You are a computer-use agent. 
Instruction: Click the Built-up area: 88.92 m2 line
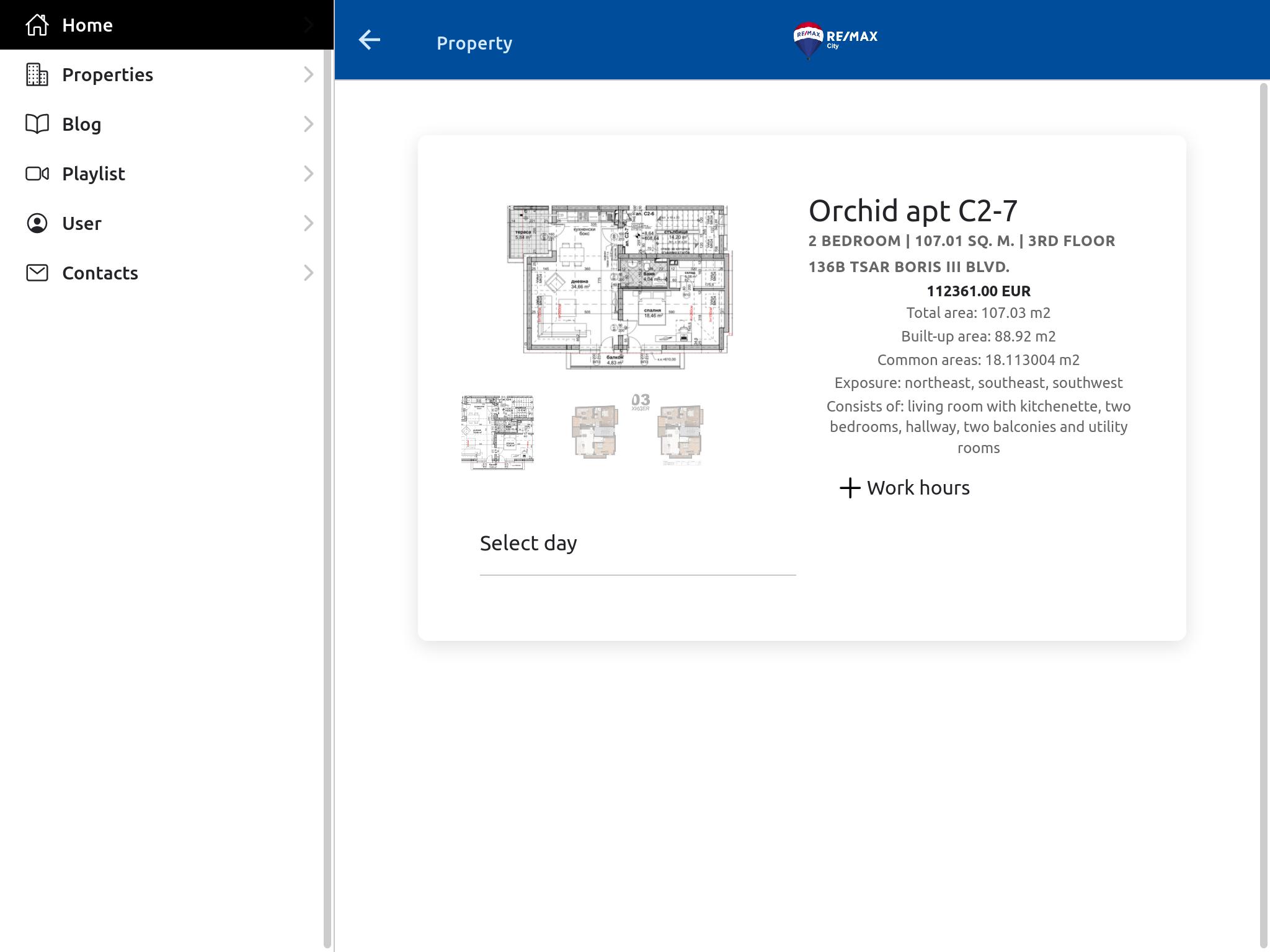[x=979, y=337]
